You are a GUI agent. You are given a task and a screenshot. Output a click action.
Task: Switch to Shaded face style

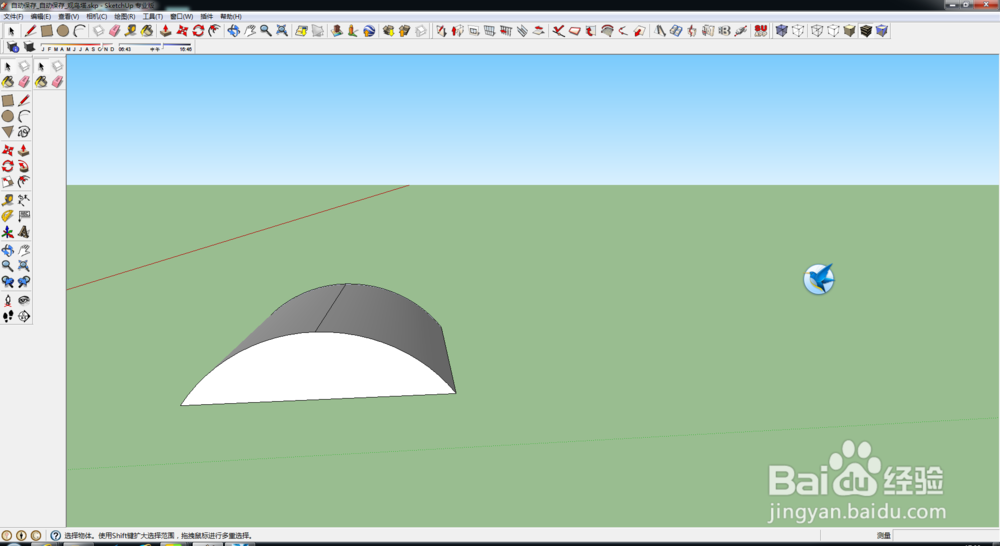point(849,31)
